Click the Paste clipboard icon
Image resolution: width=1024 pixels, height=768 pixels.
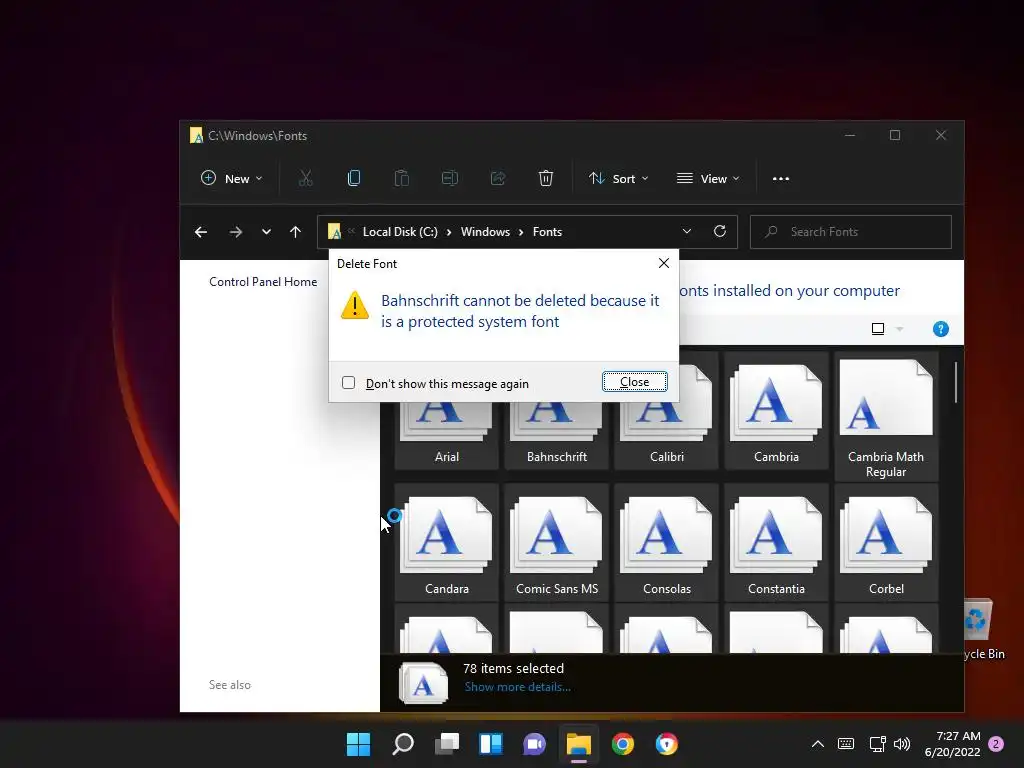click(402, 178)
